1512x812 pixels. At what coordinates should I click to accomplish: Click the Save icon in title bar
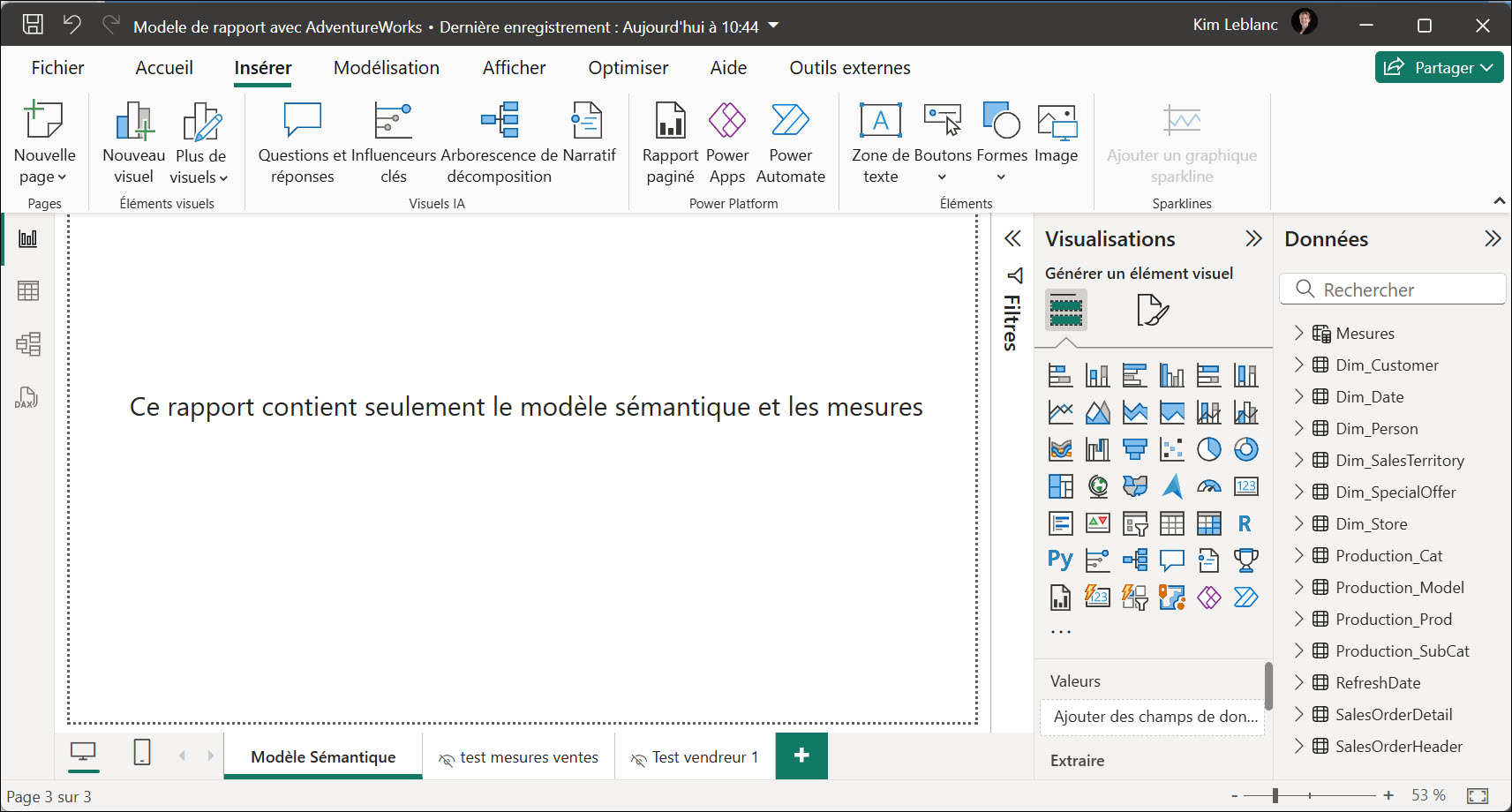click(33, 25)
